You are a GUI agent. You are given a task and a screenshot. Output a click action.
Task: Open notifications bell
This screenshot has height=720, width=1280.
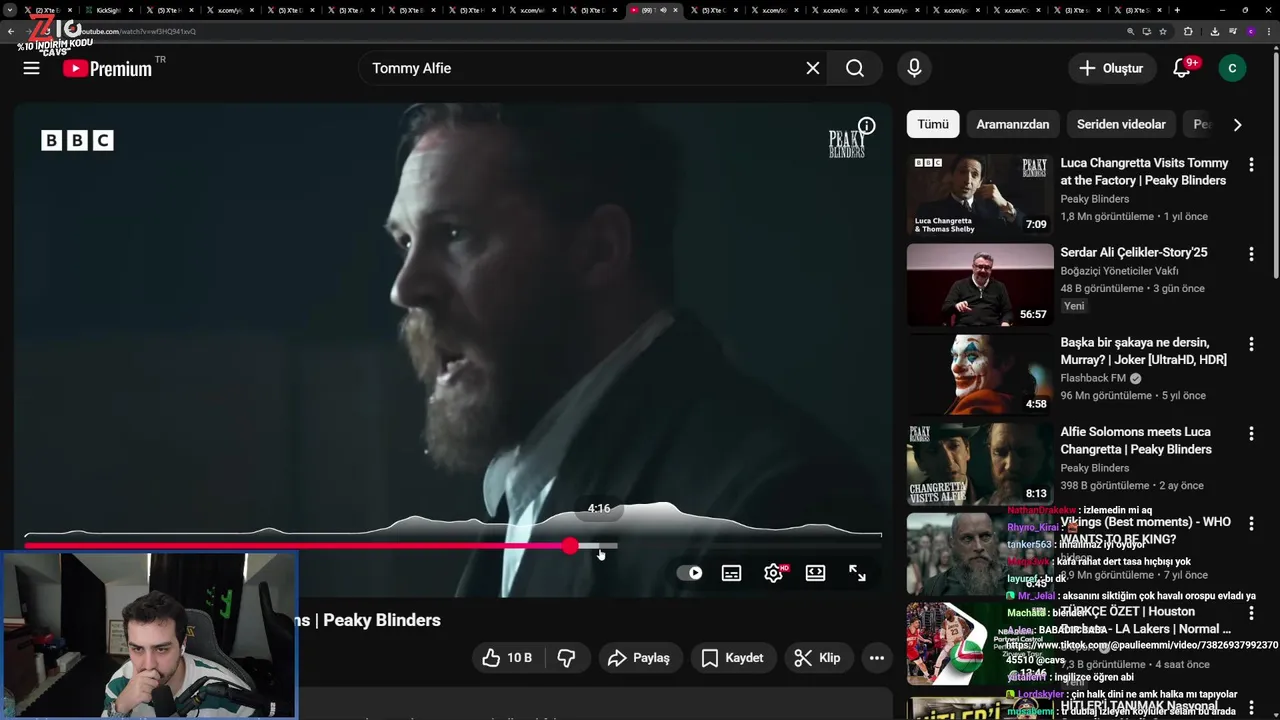click(1182, 68)
